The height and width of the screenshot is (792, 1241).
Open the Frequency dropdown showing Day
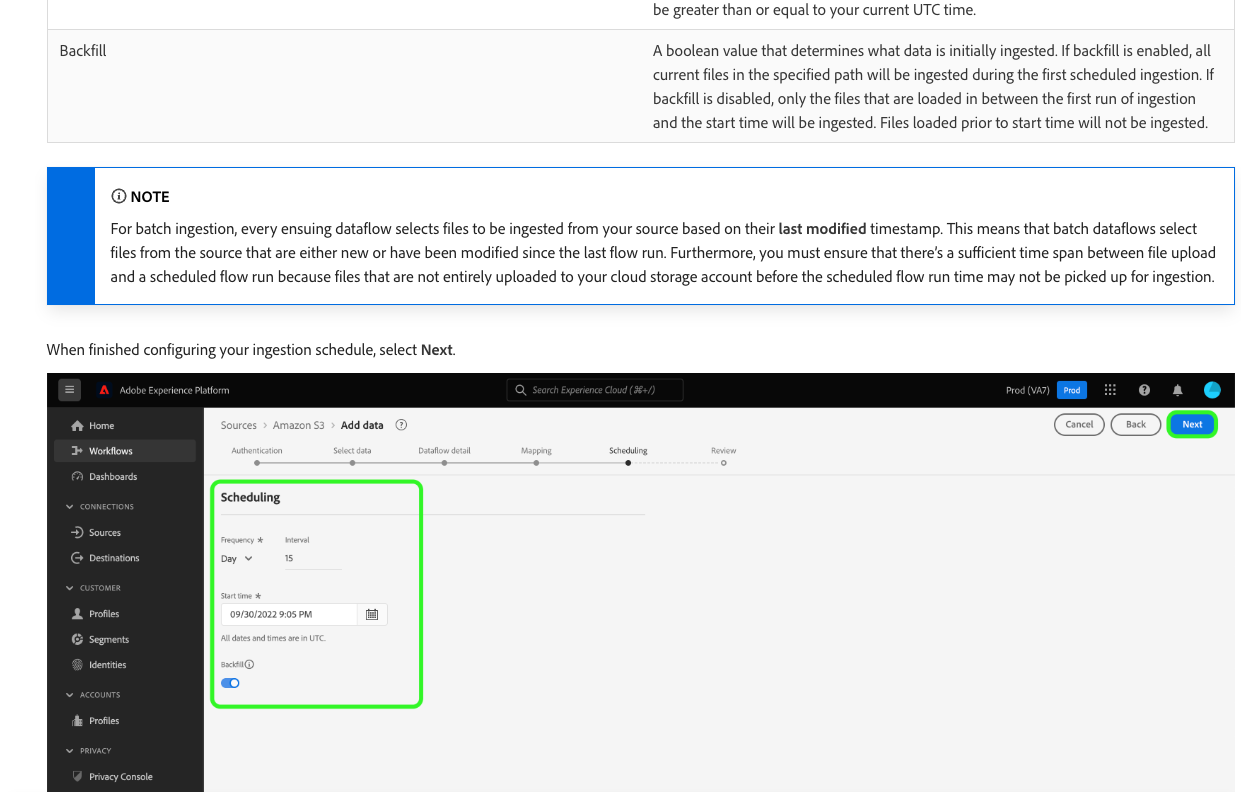pyautogui.click(x=237, y=558)
